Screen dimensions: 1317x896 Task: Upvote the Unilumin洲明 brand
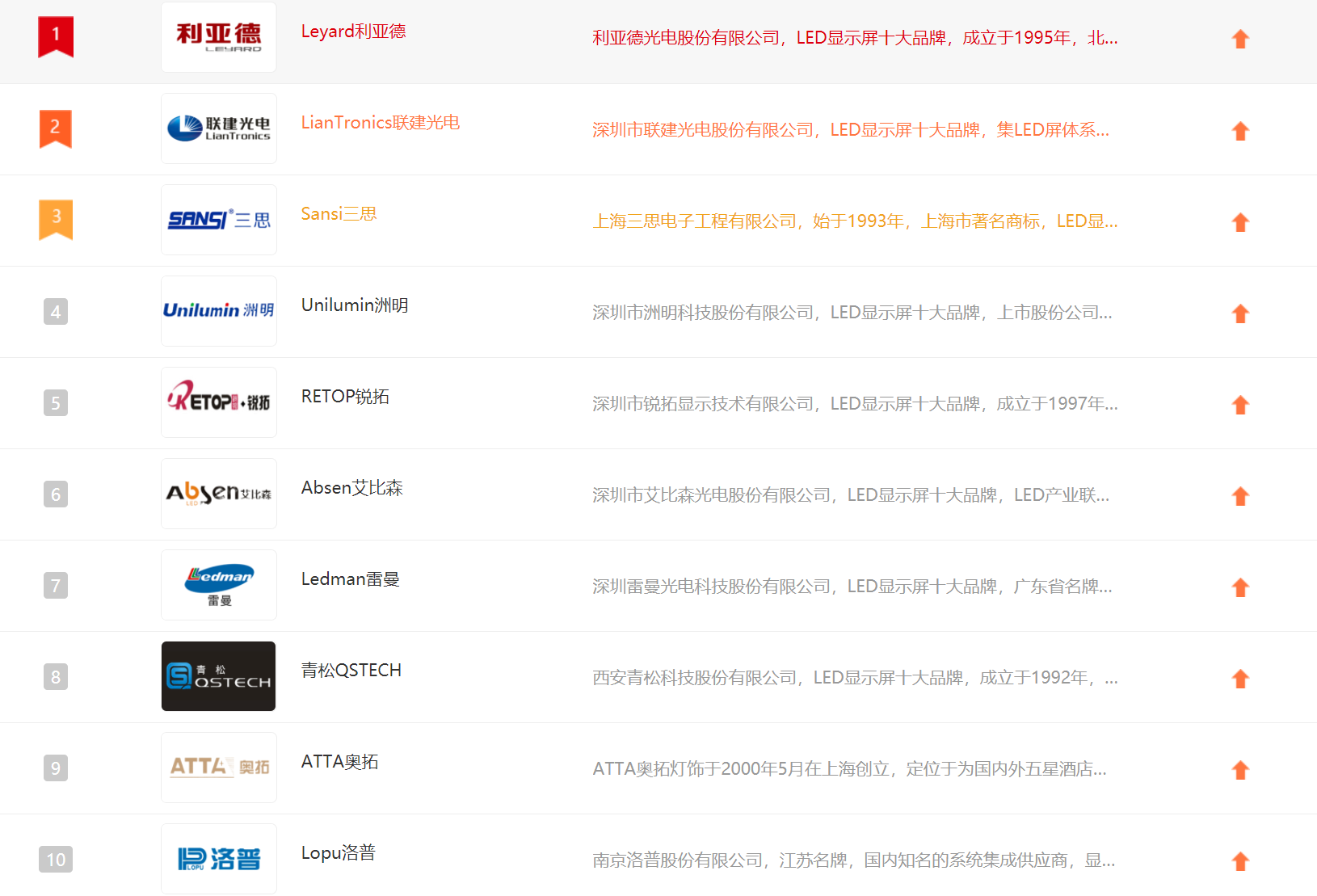click(1240, 313)
